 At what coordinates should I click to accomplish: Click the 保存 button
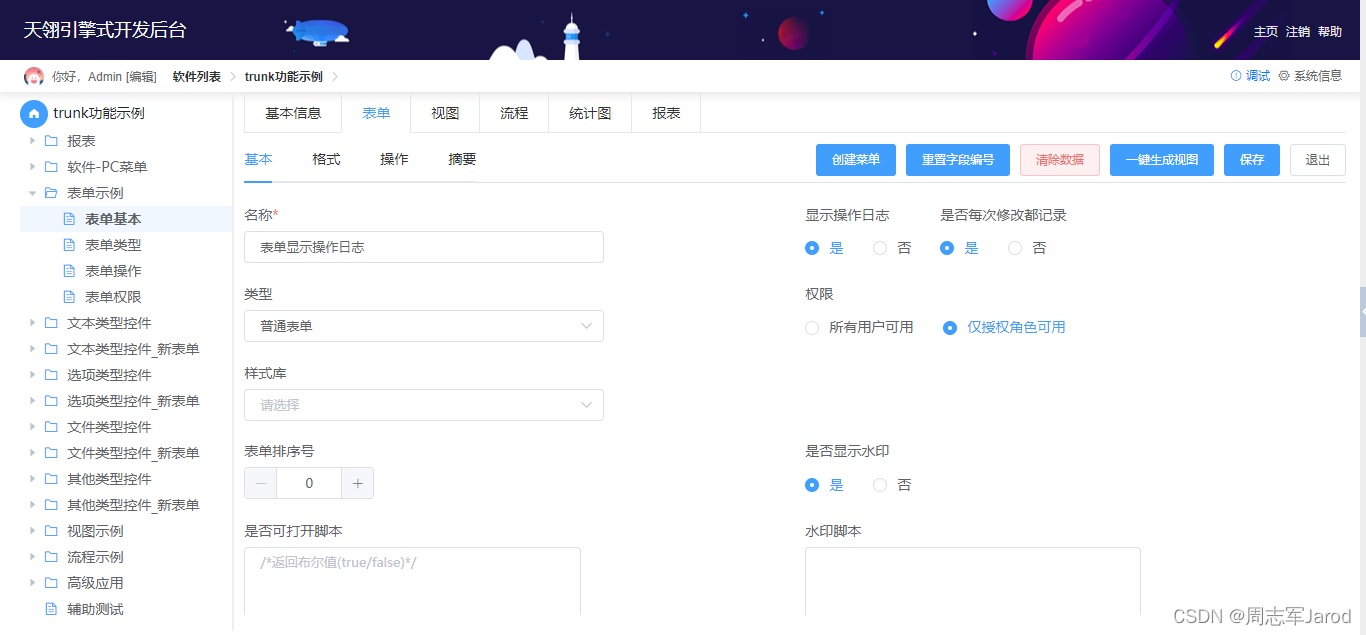coord(1252,160)
